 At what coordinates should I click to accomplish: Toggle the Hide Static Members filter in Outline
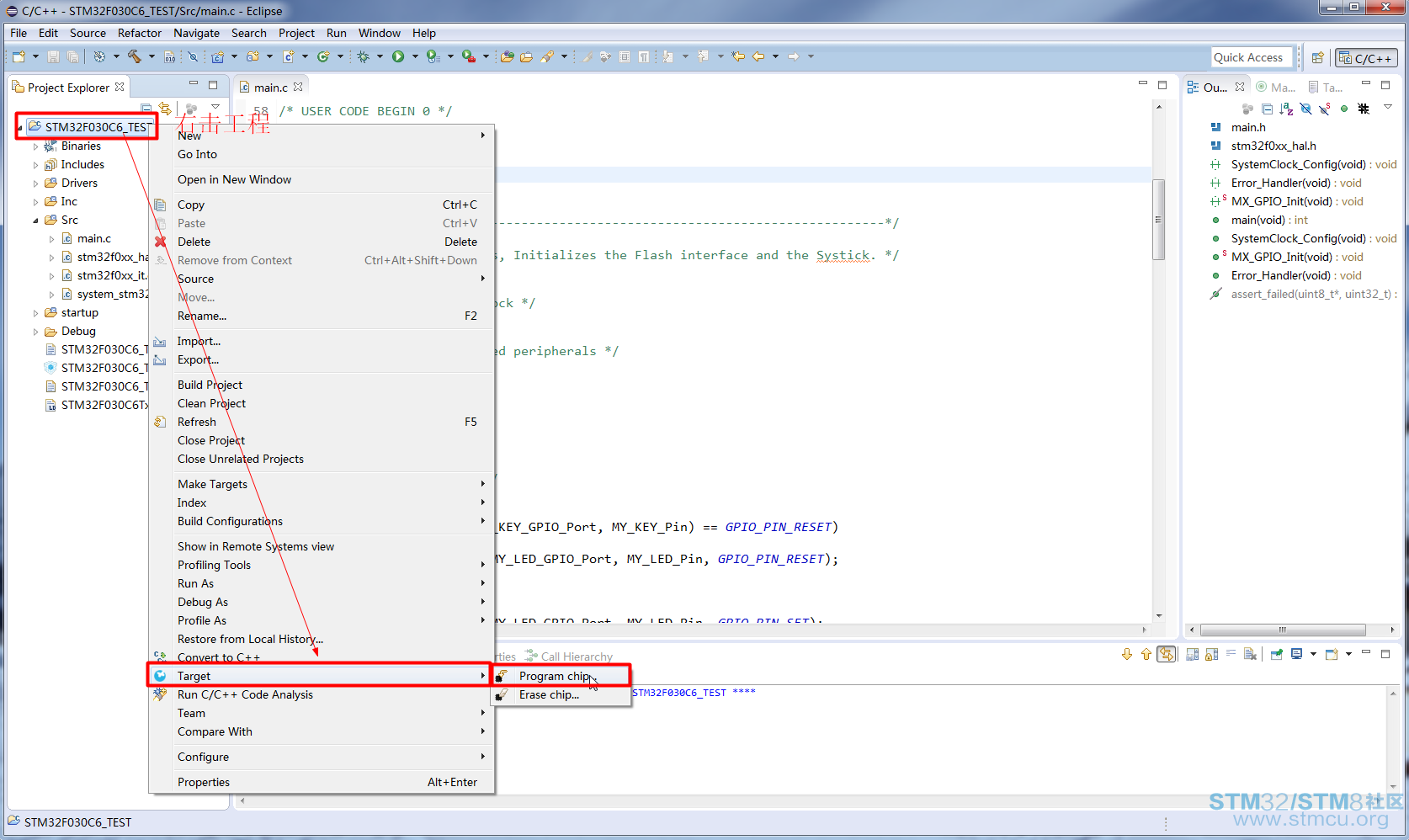pos(1325,109)
